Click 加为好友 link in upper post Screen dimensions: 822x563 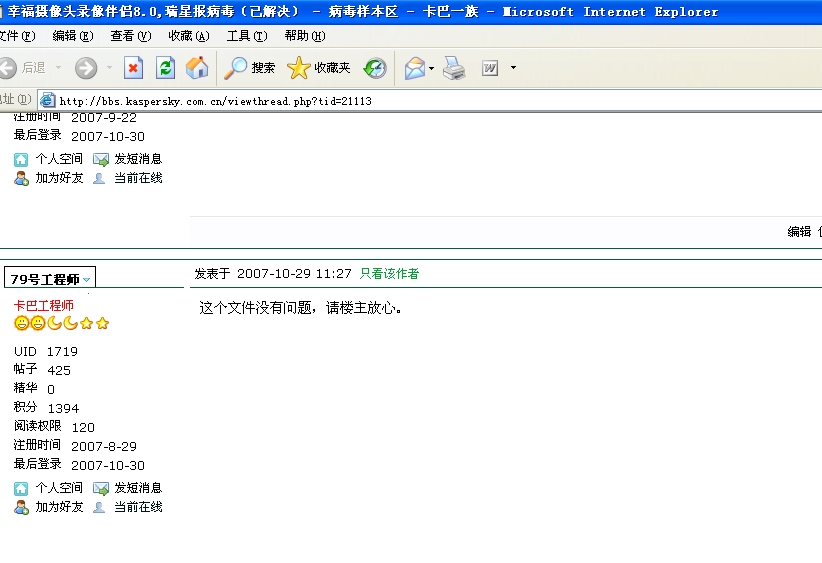click(59, 178)
